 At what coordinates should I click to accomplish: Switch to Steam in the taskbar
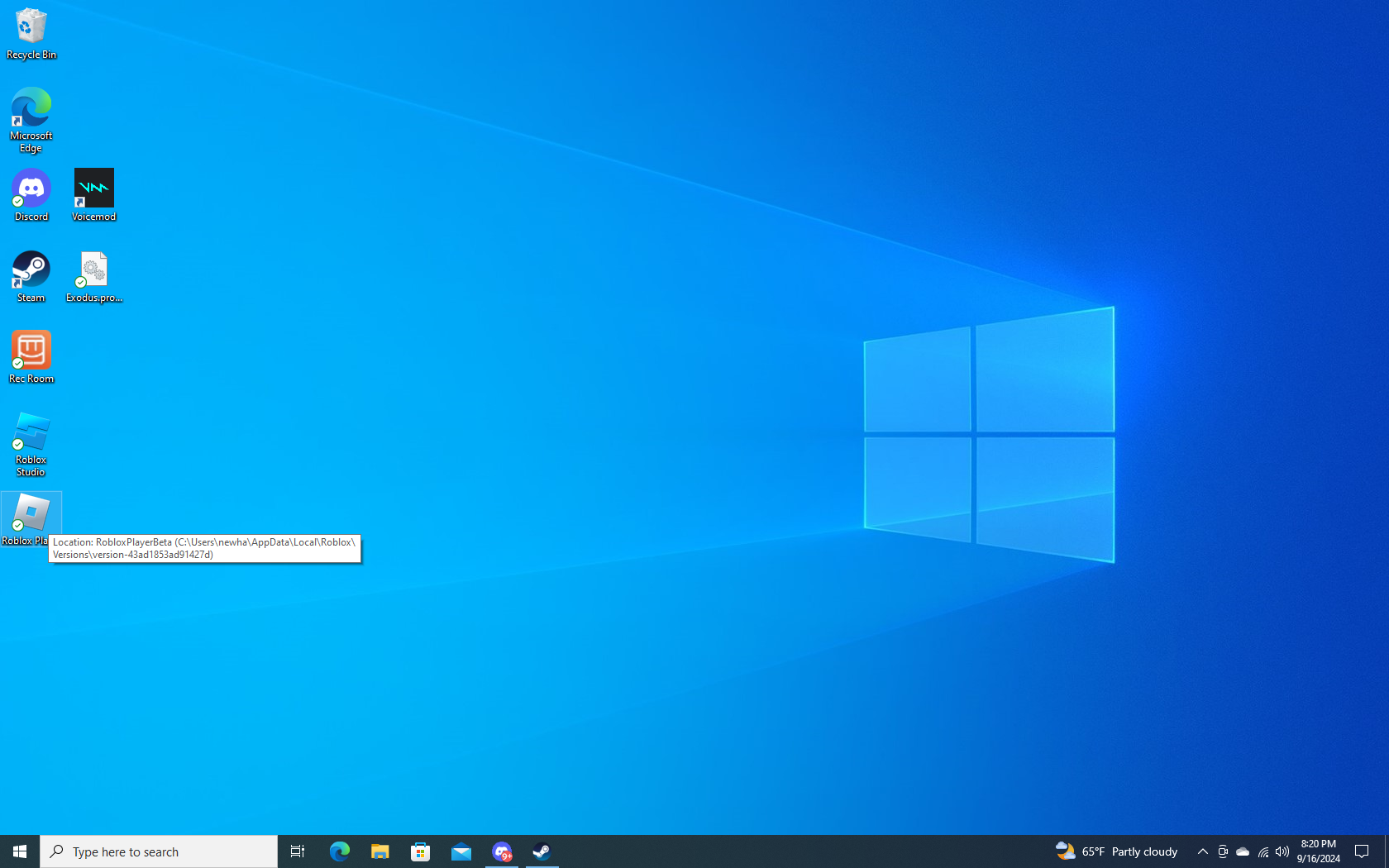(x=542, y=851)
